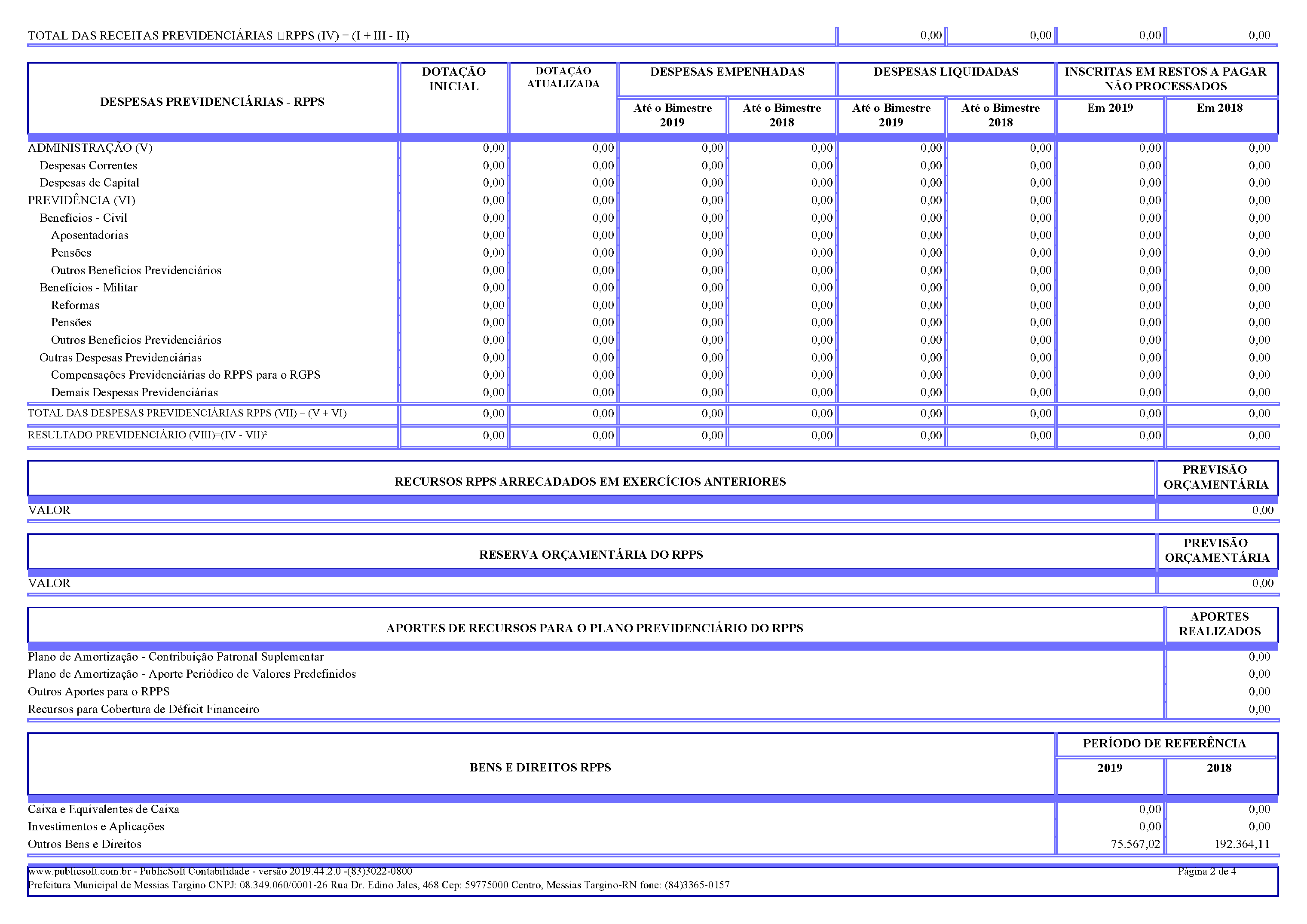Viewport: 1307px width, 924px height.
Task: Click the APORTES REALIZADOS column header
Action: click(x=1219, y=624)
